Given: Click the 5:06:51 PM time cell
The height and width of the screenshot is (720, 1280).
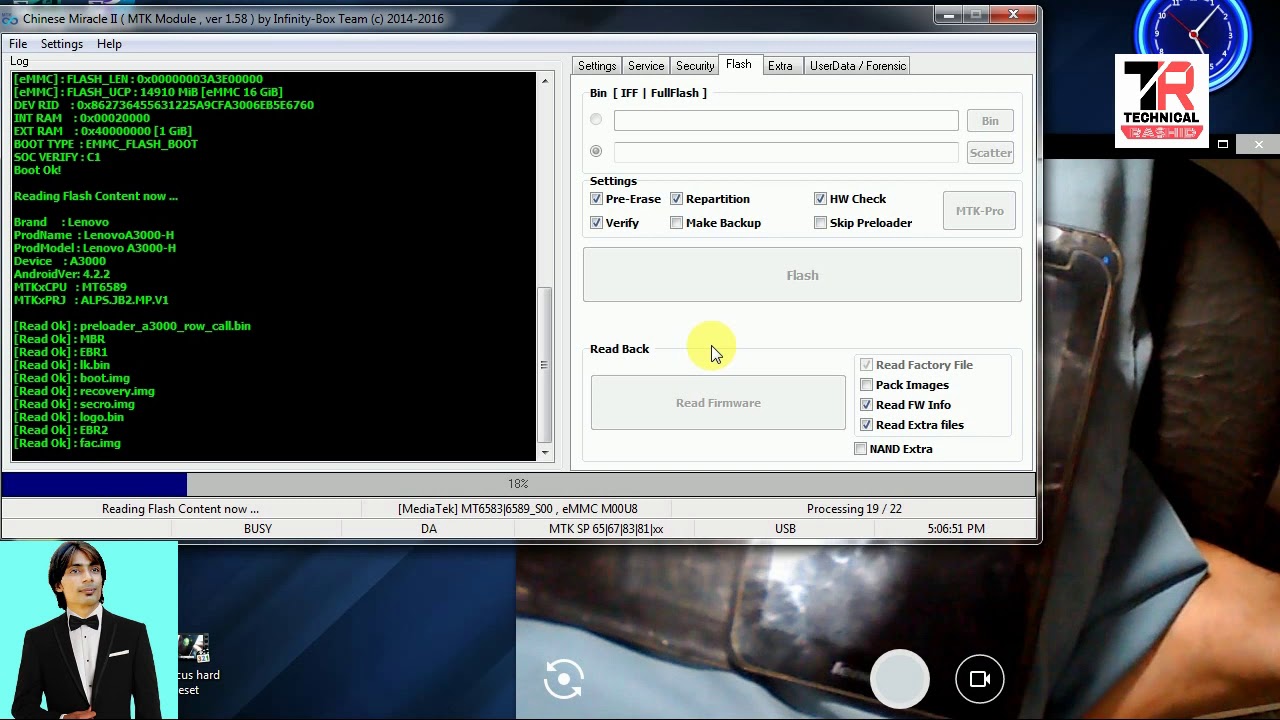Looking at the screenshot, I should [x=956, y=529].
